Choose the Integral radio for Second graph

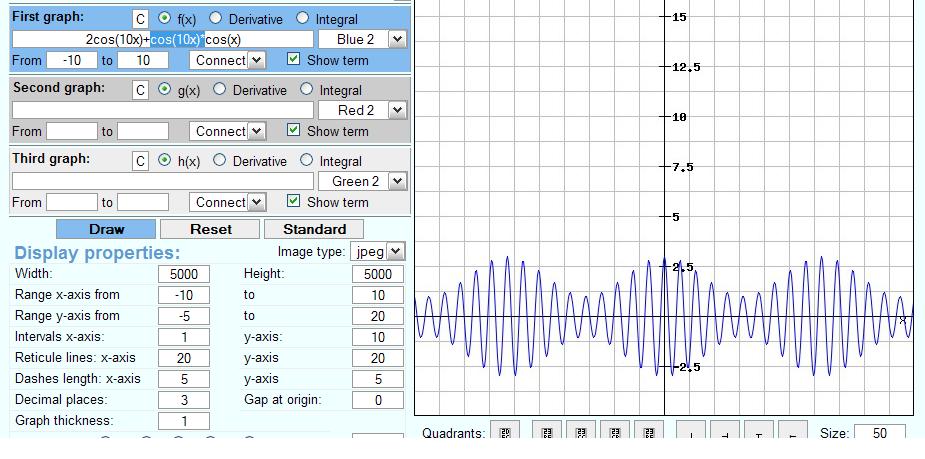point(306,90)
